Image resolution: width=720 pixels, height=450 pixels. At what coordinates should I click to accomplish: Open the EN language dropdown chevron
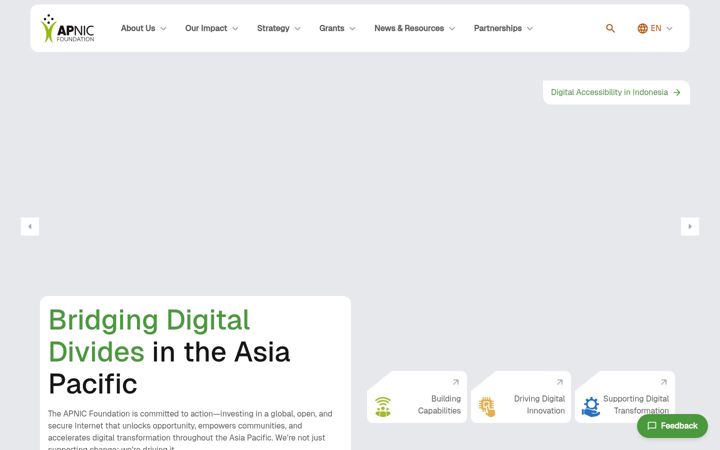click(x=669, y=28)
